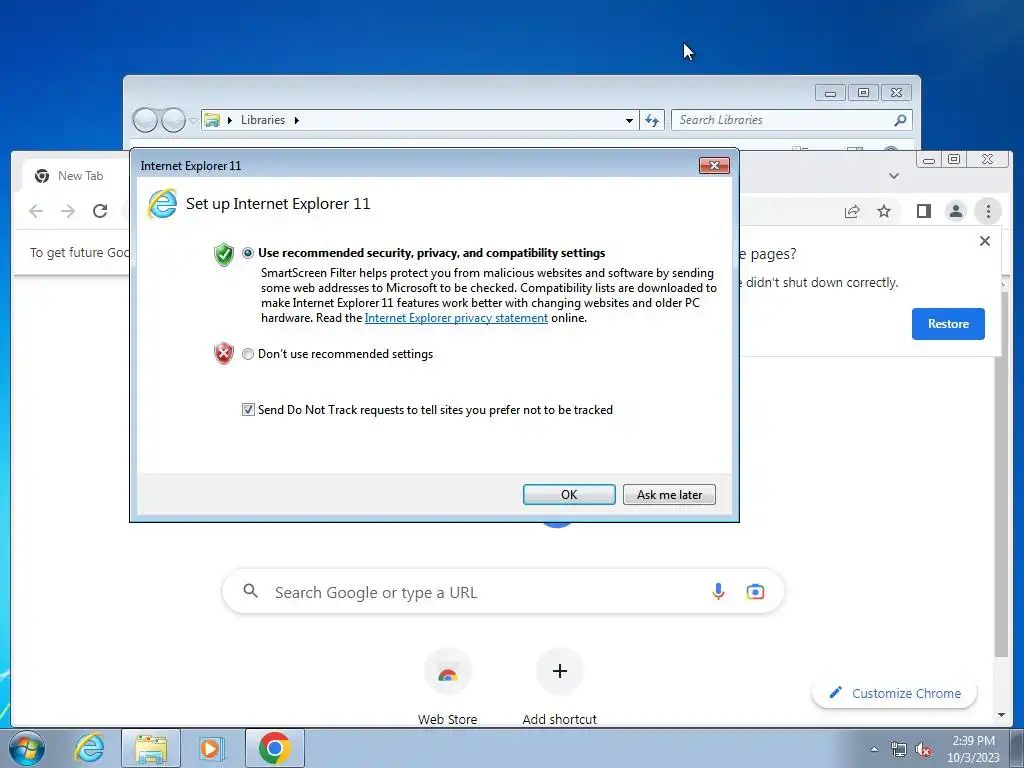Open Windows Start menu
This screenshot has width=1024, height=768.
(x=26, y=748)
